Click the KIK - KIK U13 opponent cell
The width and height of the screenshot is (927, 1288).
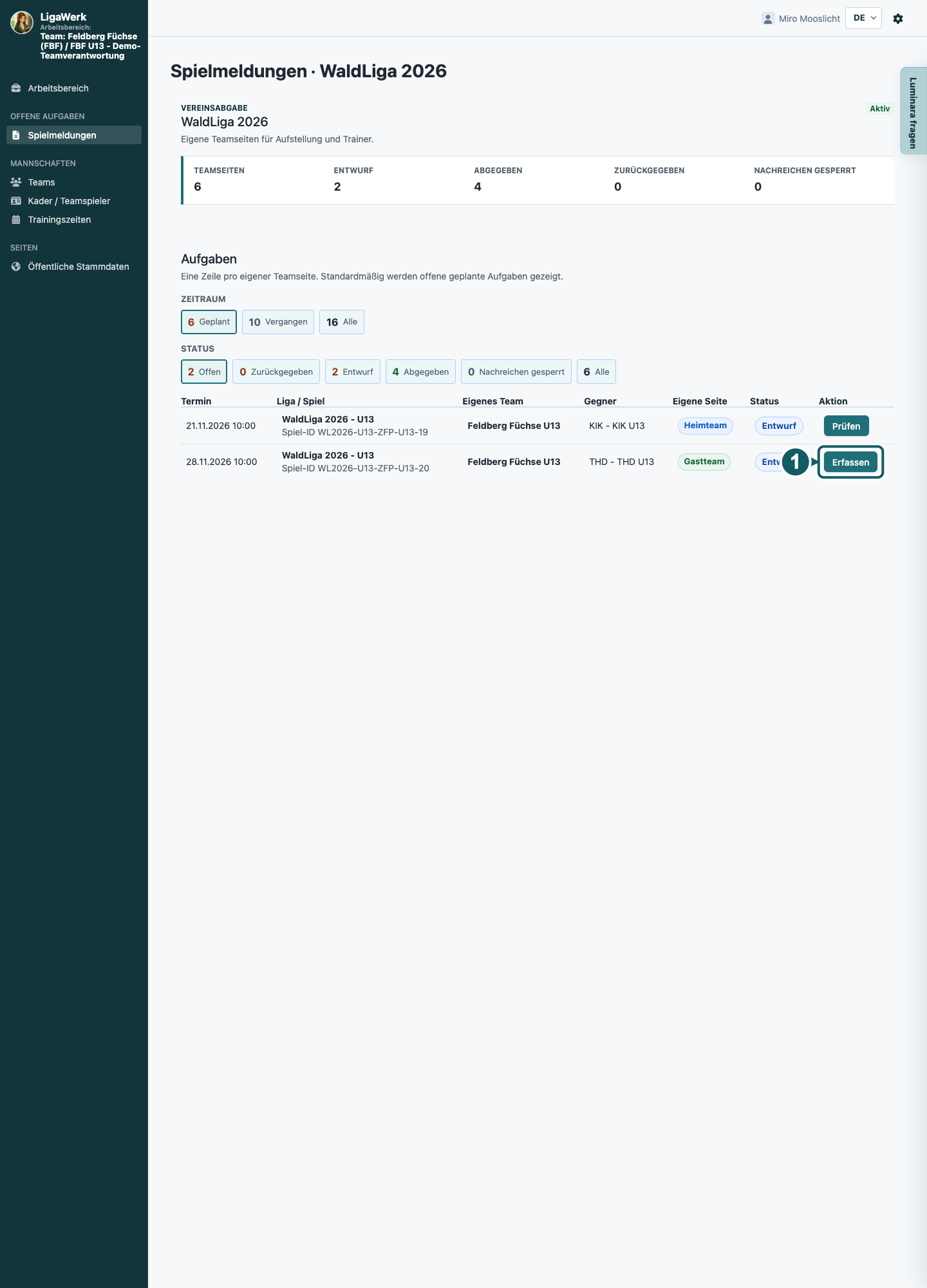coord(617,426)
